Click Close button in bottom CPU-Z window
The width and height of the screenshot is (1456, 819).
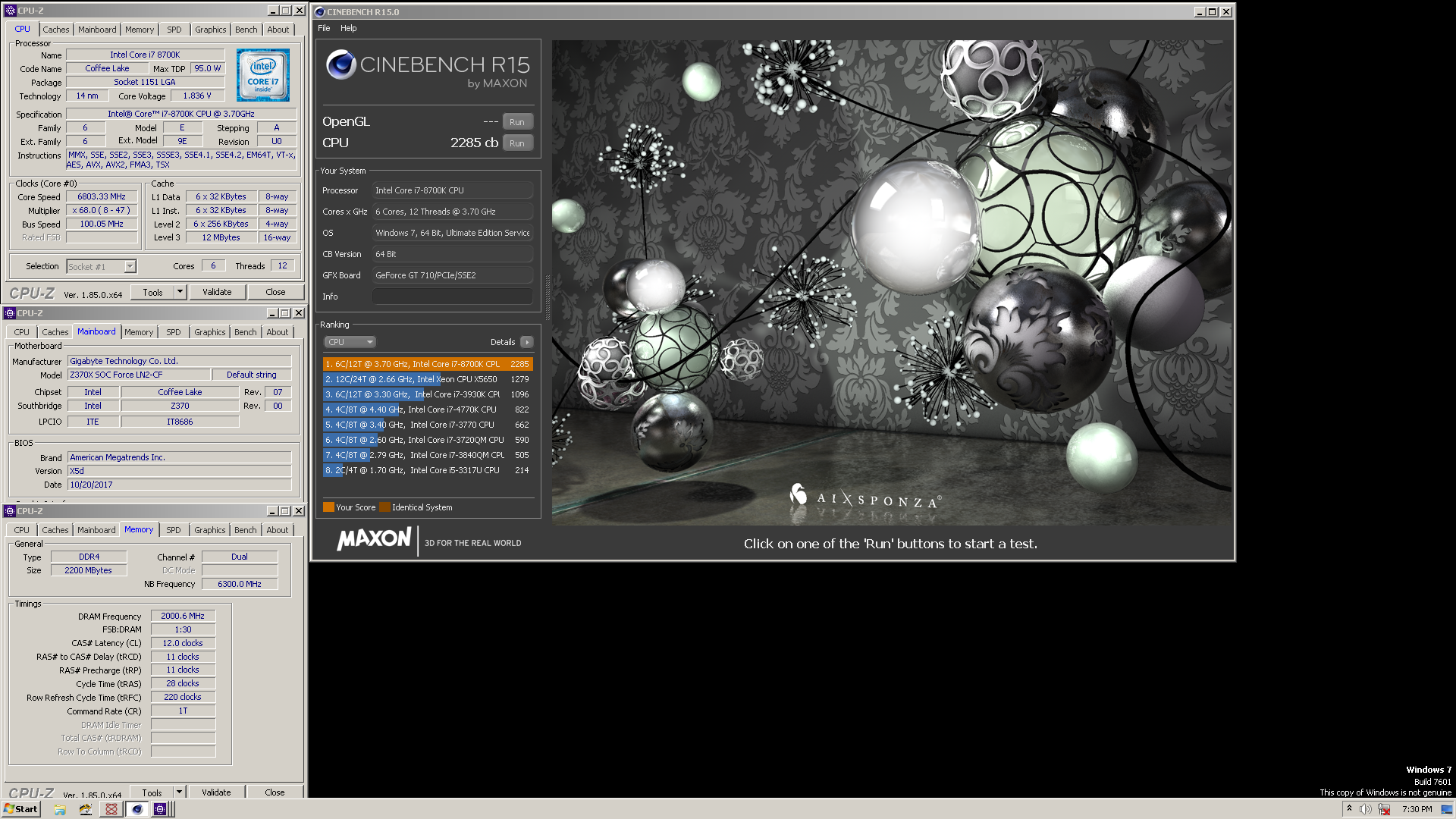point(275,792)
